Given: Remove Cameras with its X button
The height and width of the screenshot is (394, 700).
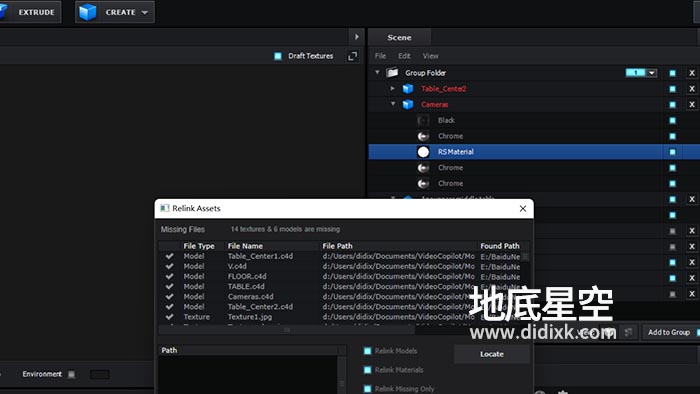Looking at the screenshot, I should point(692,104).
